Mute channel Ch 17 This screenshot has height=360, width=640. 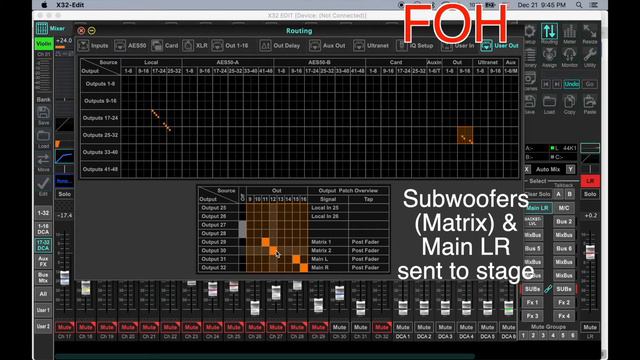(64, 327)
